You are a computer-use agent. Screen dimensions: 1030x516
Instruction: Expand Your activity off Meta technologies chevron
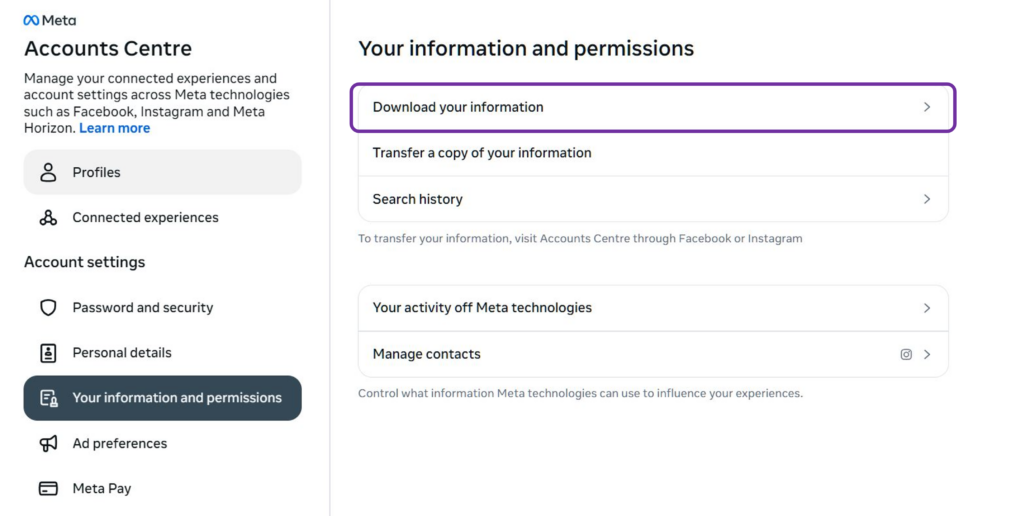[927, 308]
